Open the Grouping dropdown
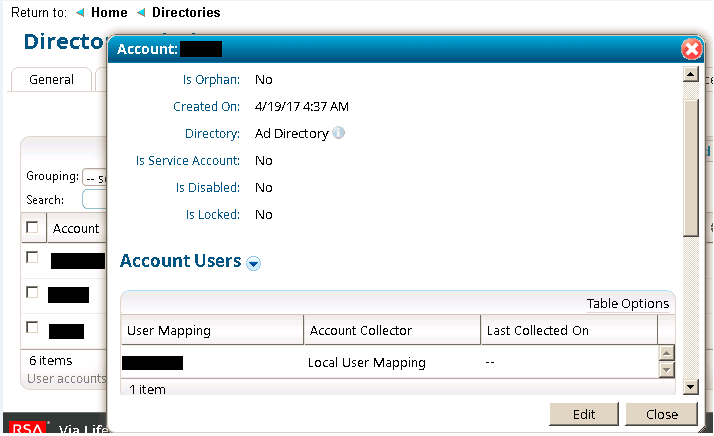Screen dimensions: 714x436 click(95, 177)
